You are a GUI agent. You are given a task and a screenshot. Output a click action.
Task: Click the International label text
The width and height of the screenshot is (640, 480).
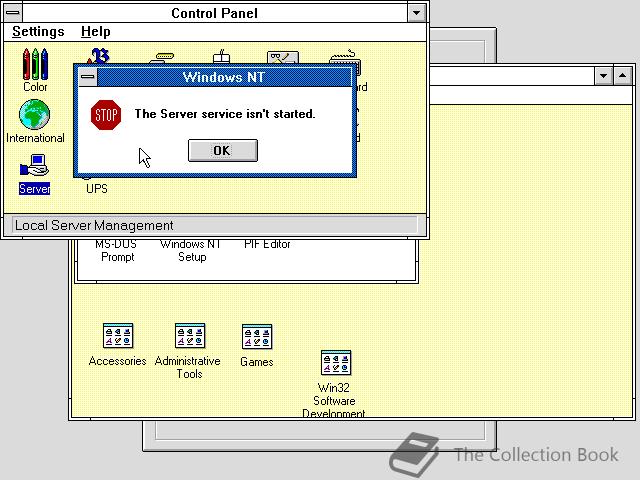point(35,138)
